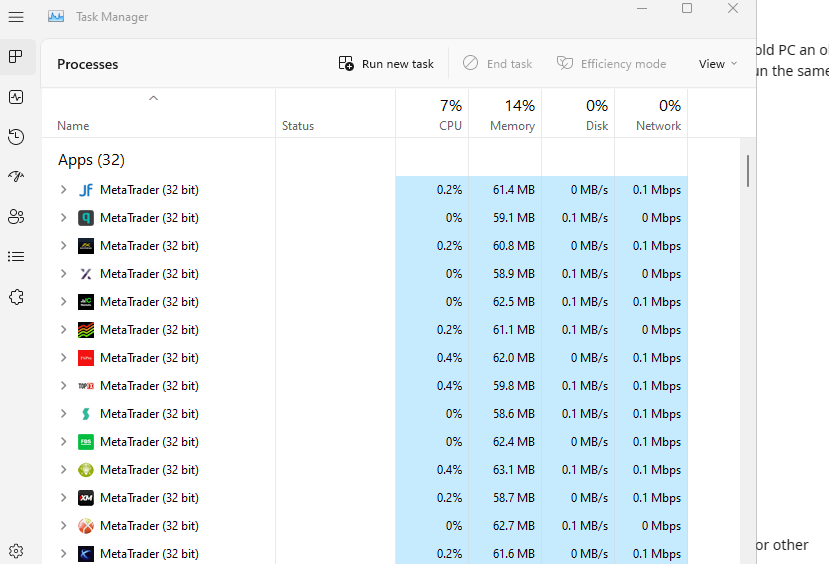This screenshot has height=564, width=829.
Task: Click the 62.7 MB memory cell
Action: pos(505,526)
